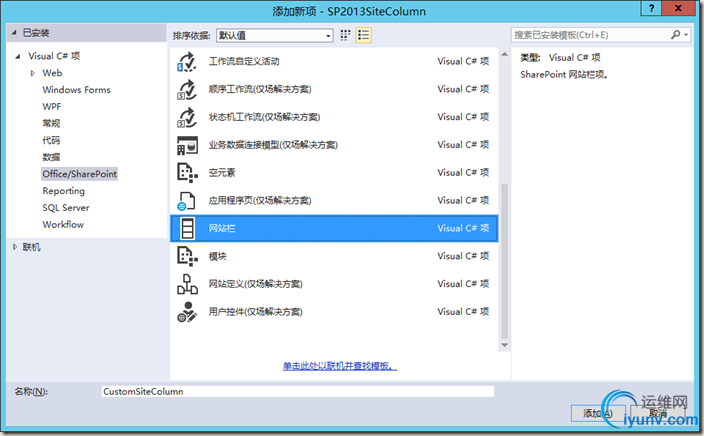The width and height of the screenshot is (704, 436).
Task: Select 常规 category
Action: click(x=51, y=123)
